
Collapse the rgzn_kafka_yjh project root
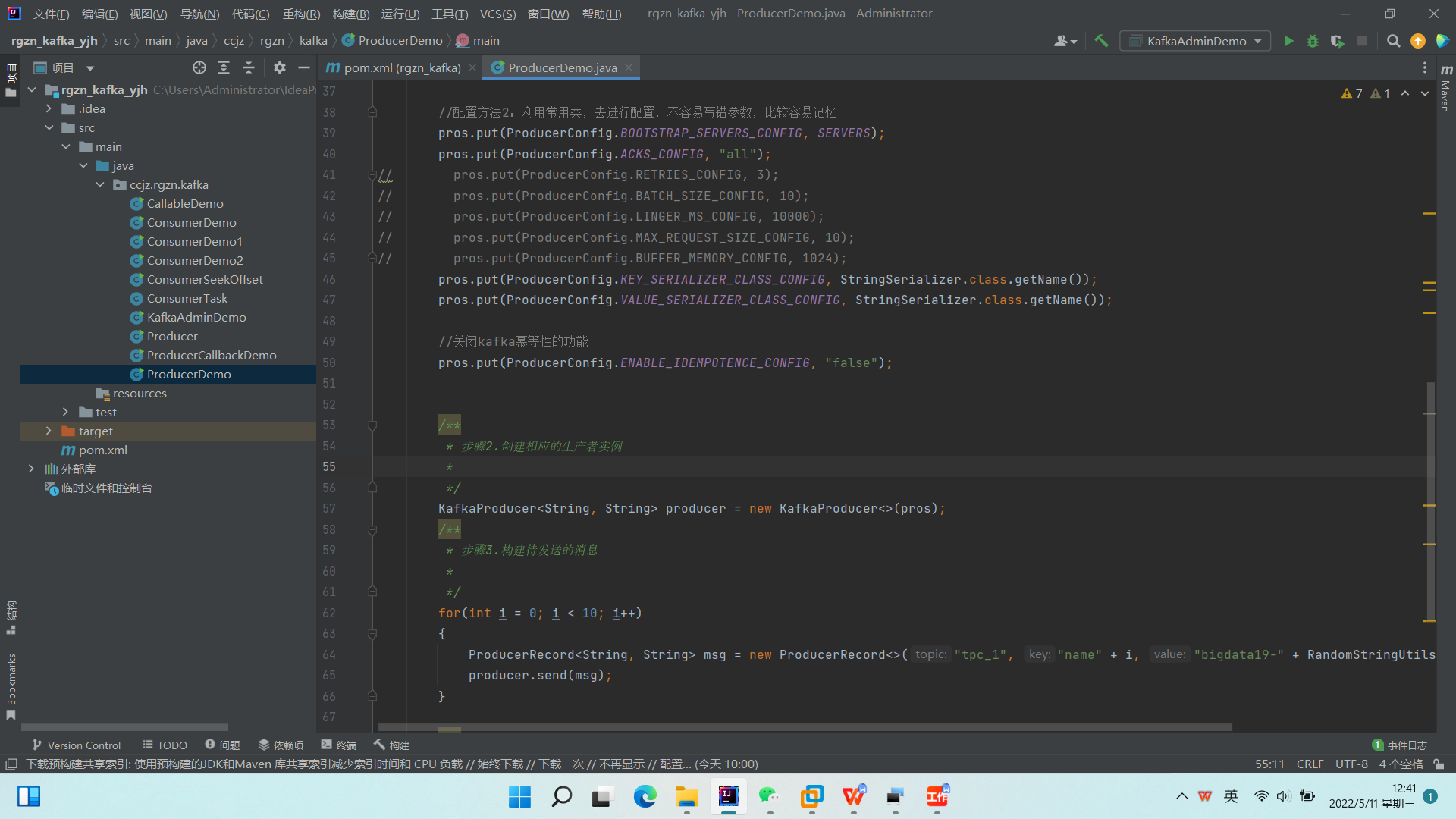click(32, 89)
